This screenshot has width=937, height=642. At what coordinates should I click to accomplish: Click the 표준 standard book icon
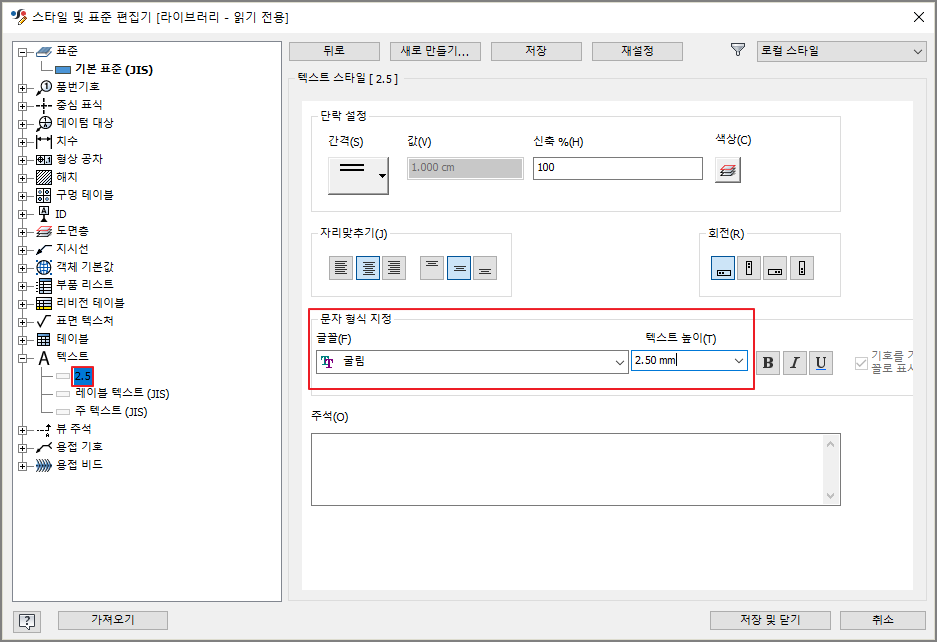tap(44, 52)
